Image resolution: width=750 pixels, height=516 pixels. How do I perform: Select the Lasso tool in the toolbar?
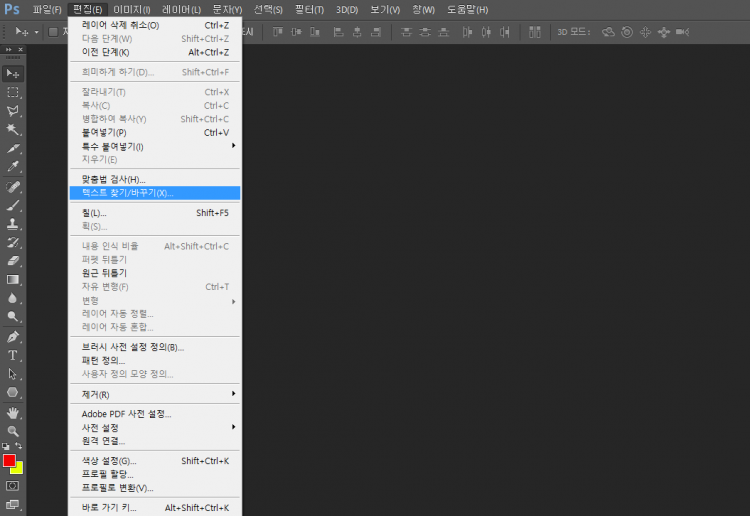13,111
